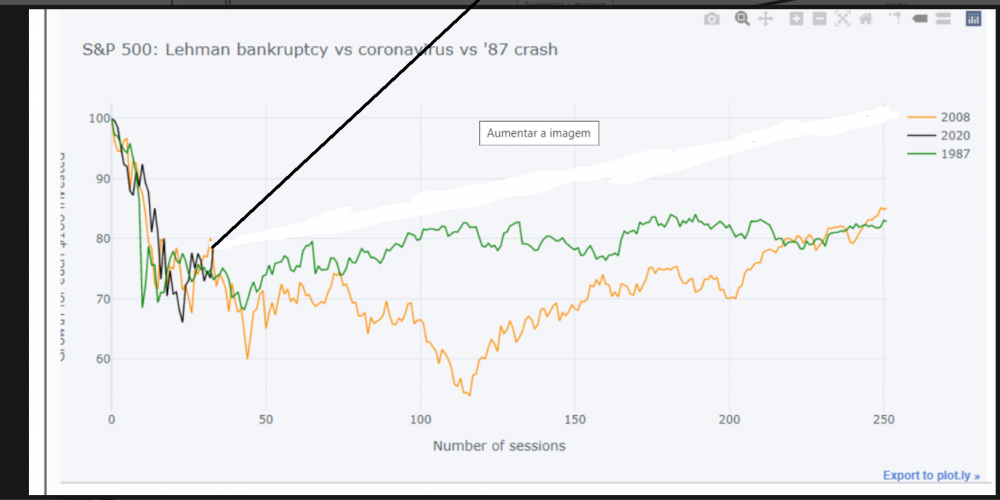Click the Number of sessions axis title
Image resolution: width=1000 pixels, height=500 pixels.
(498, 445)
